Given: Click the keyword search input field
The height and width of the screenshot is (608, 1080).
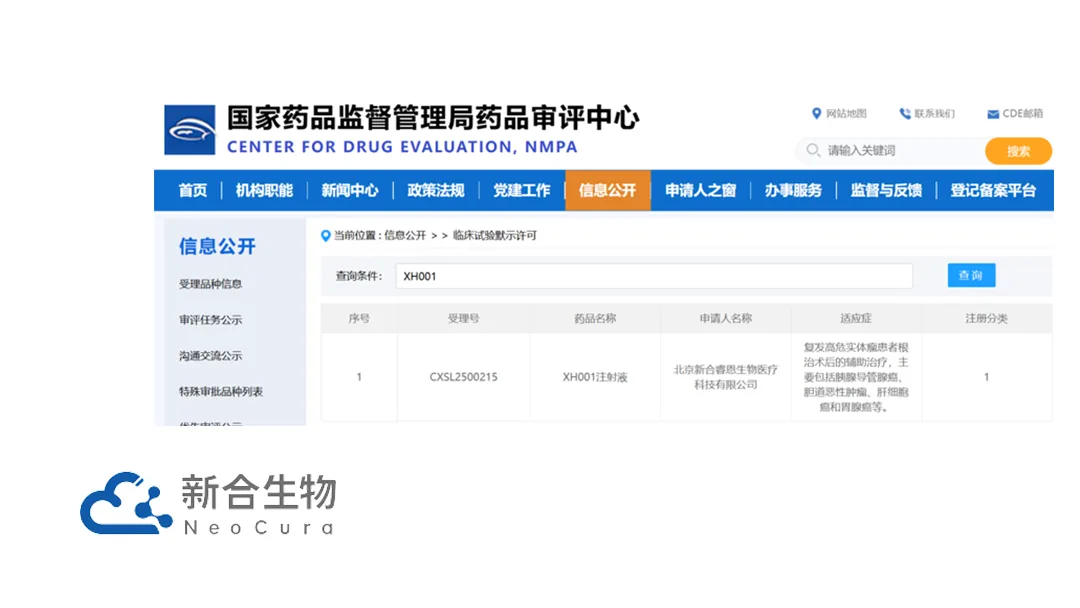Looking at the screenshot, I should [x=900, y=151].
